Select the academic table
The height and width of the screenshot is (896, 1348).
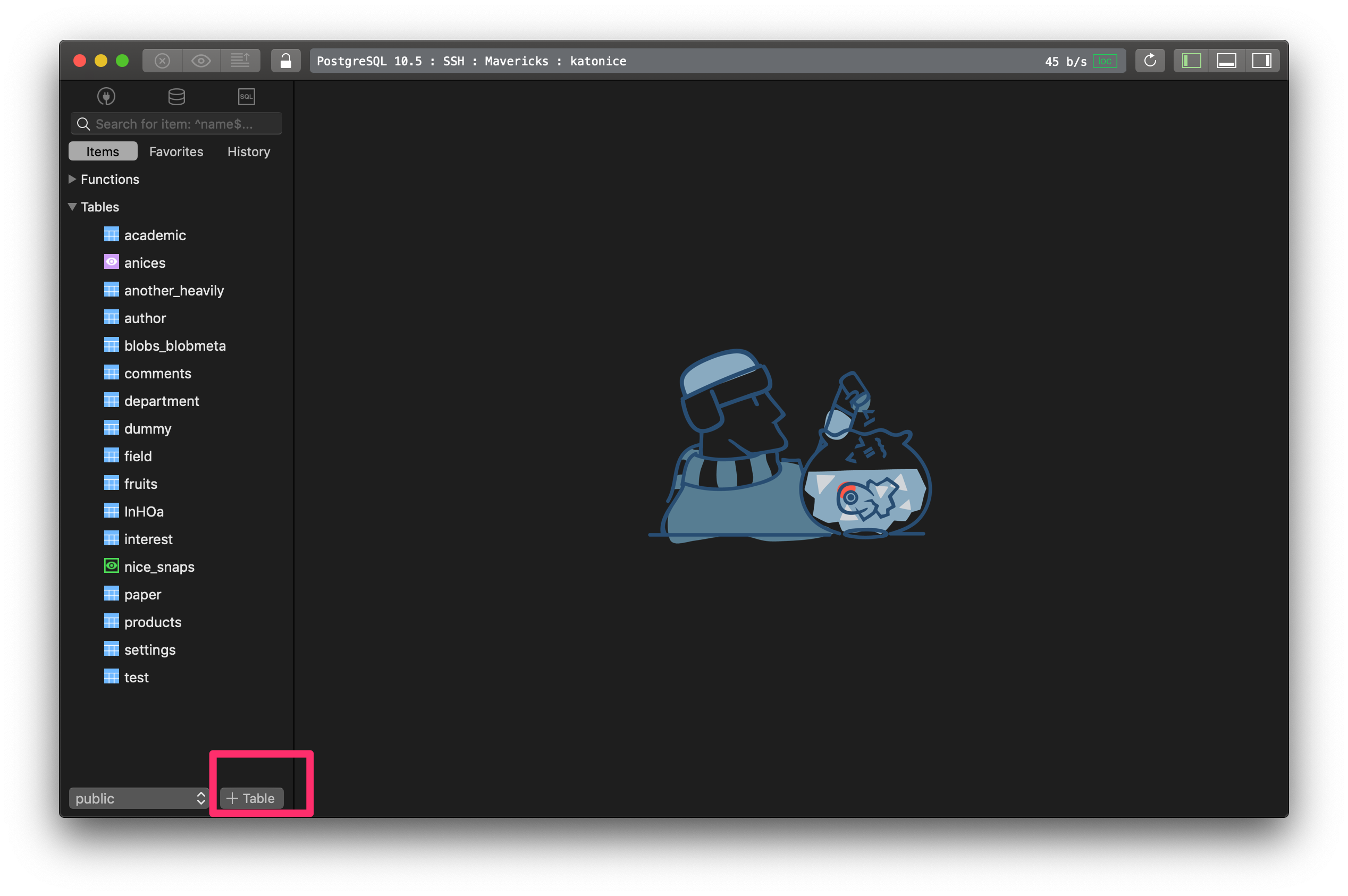pyautogui.click(x=155, y=235)
